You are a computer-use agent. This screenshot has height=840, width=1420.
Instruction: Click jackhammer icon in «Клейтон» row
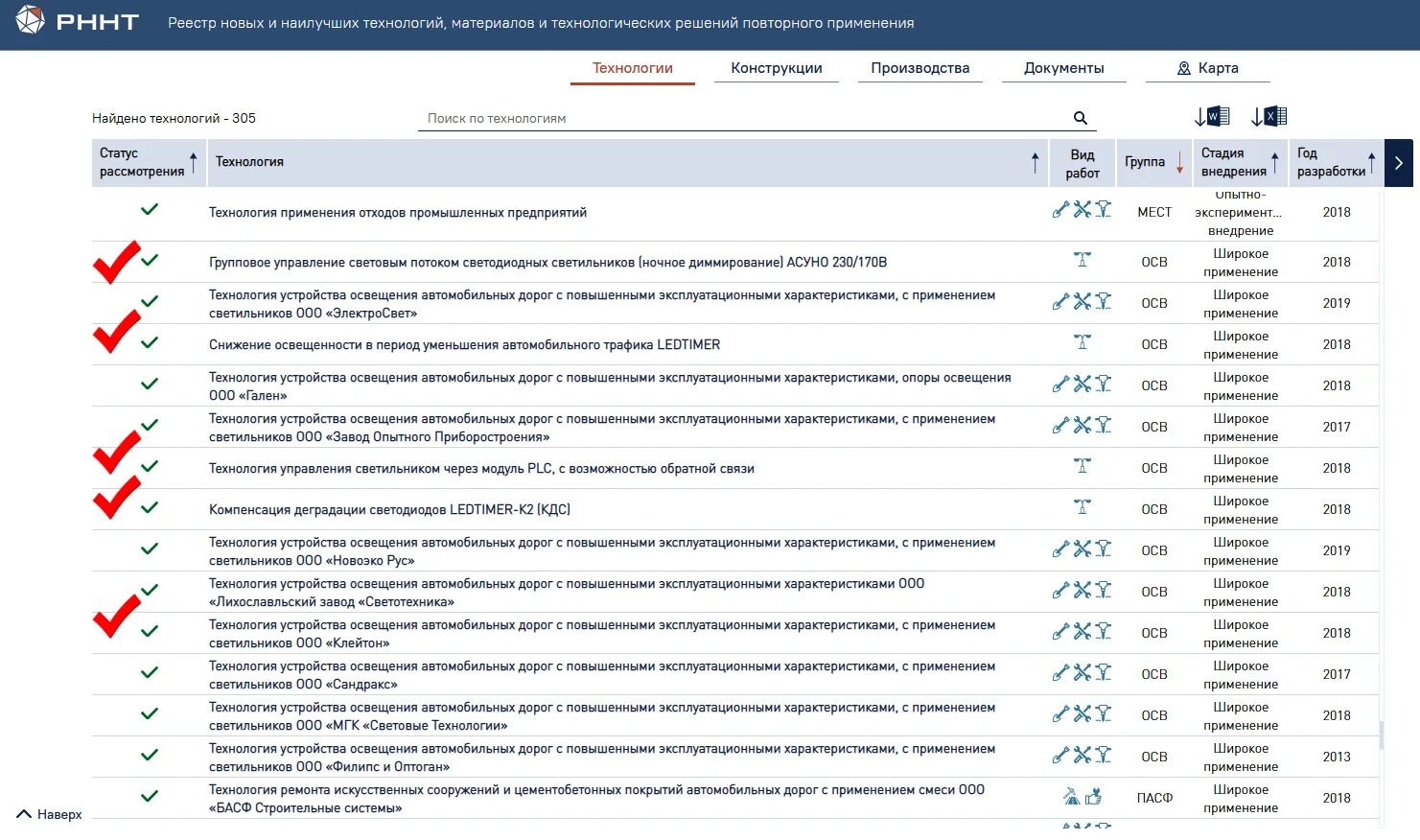(x=1104, y=631)
